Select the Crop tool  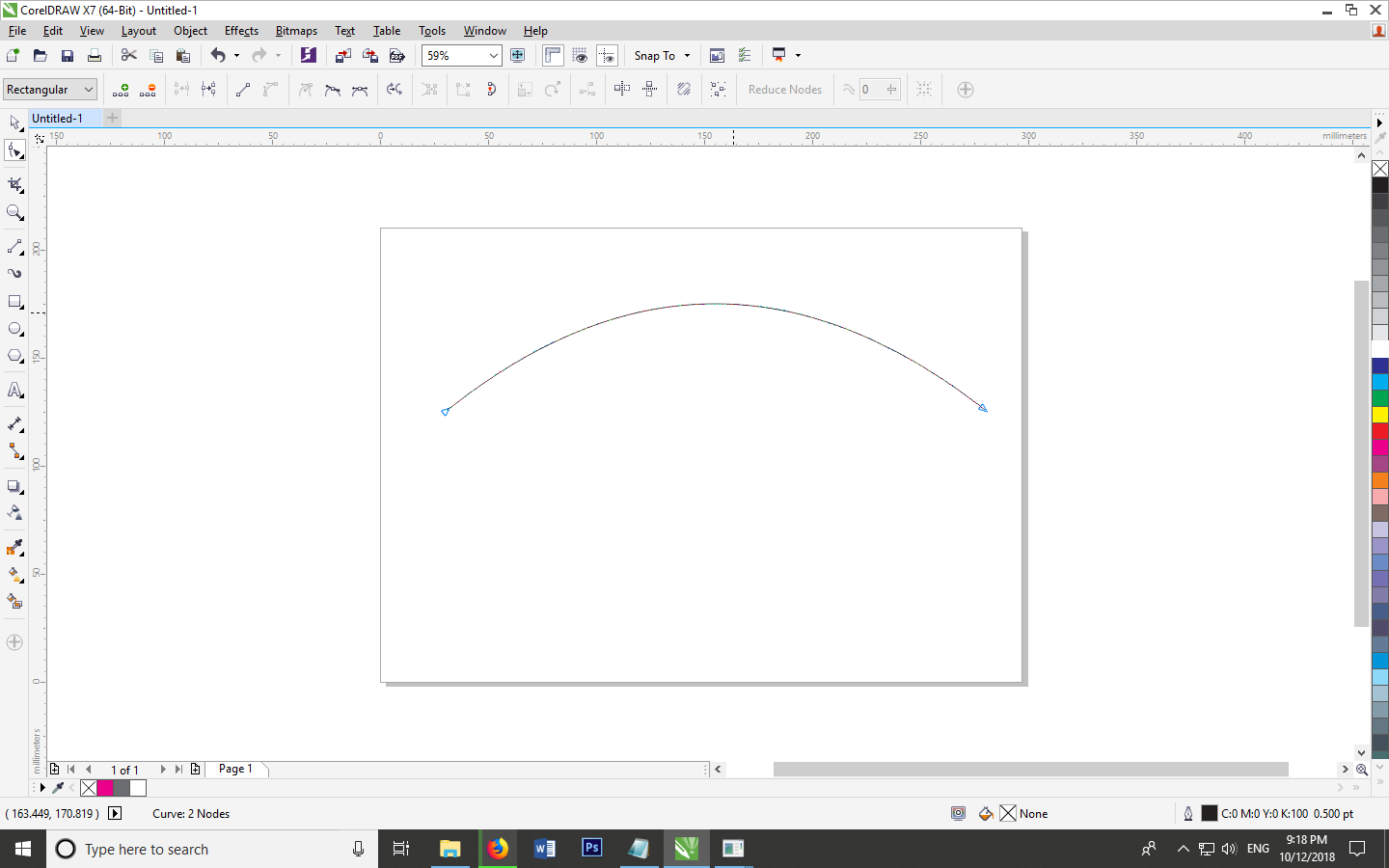coord(14,184)
